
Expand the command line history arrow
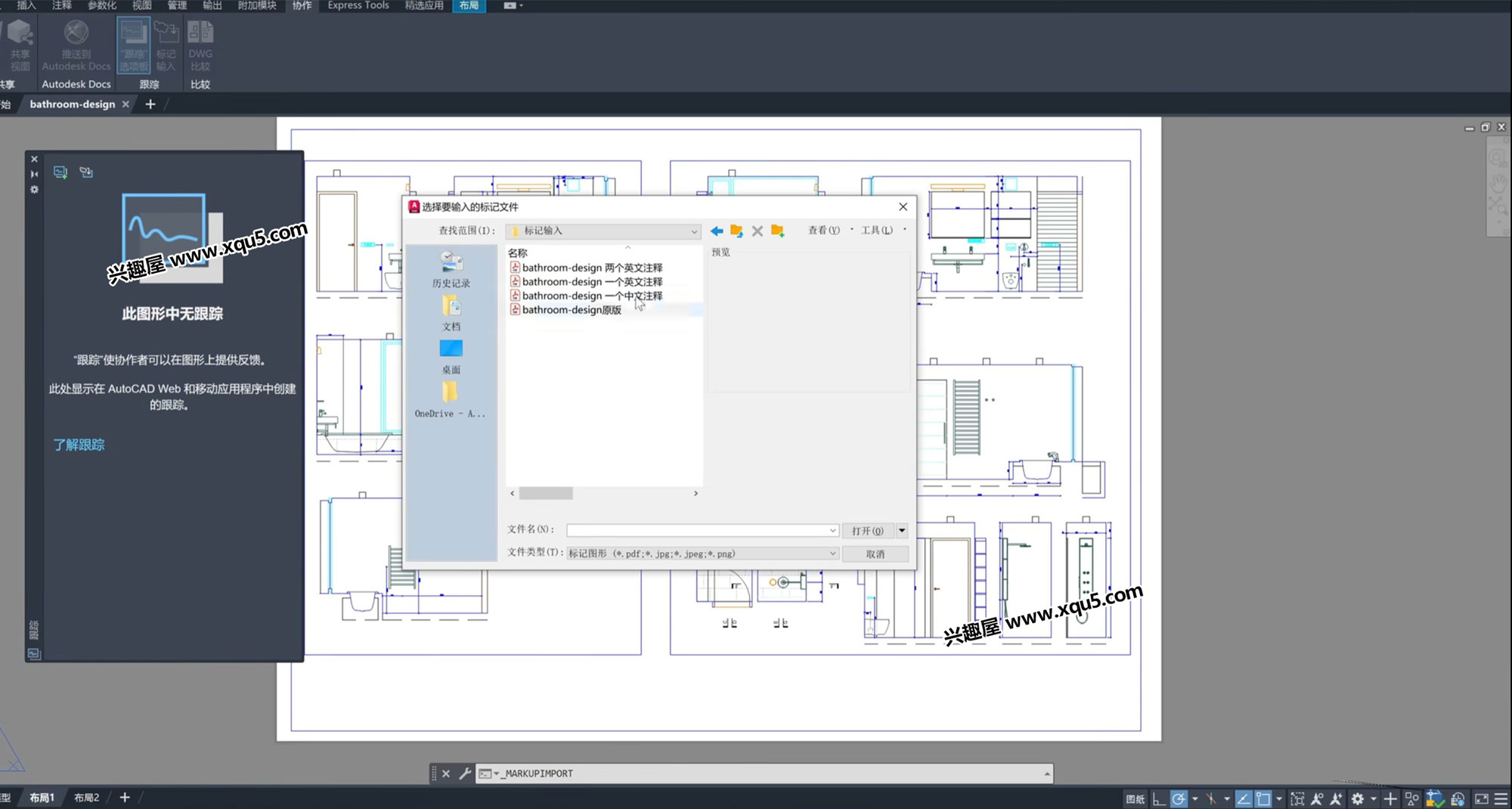1047,773
